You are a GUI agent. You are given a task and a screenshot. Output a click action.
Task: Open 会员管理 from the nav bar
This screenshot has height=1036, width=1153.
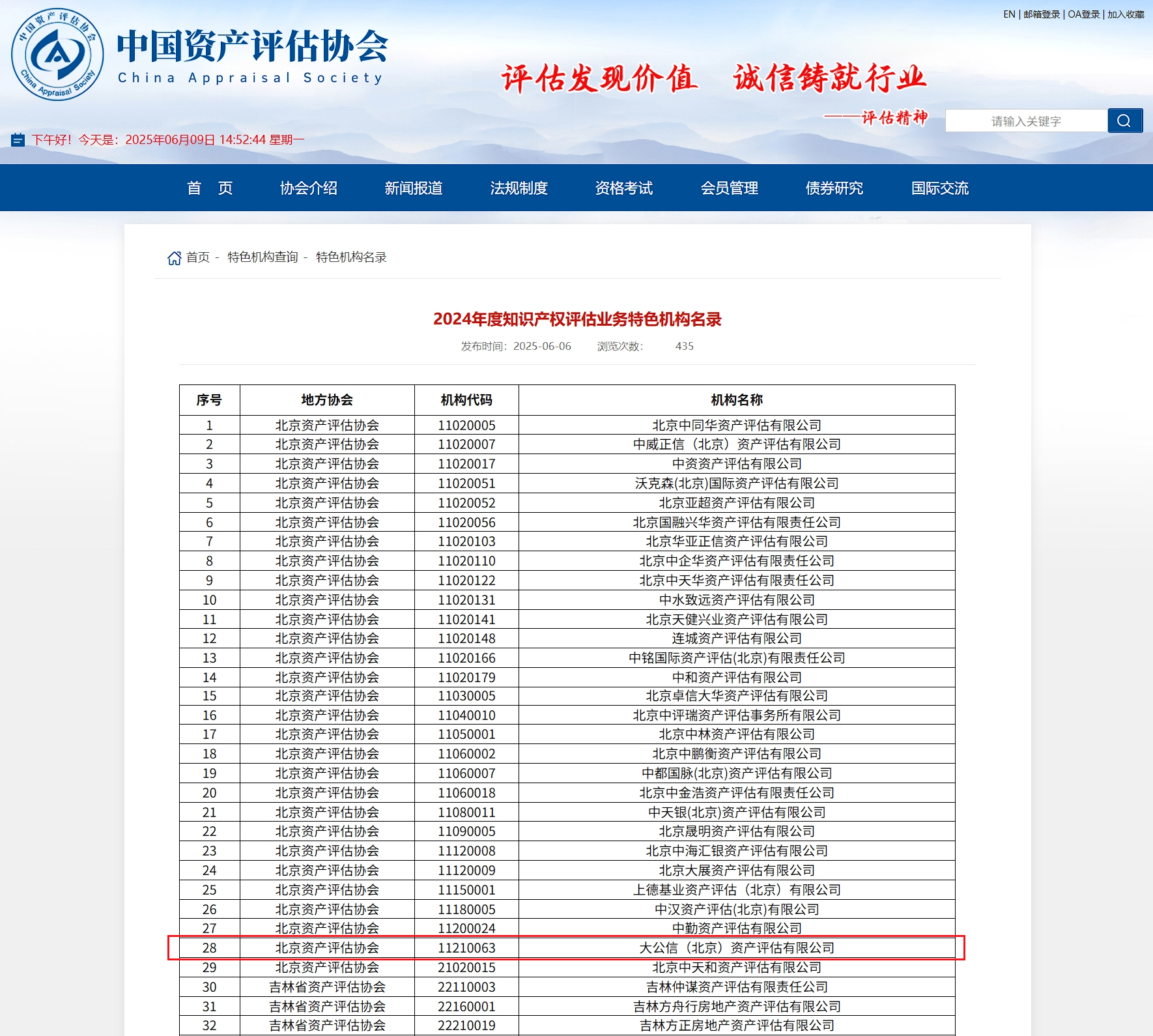click(730, 188)
